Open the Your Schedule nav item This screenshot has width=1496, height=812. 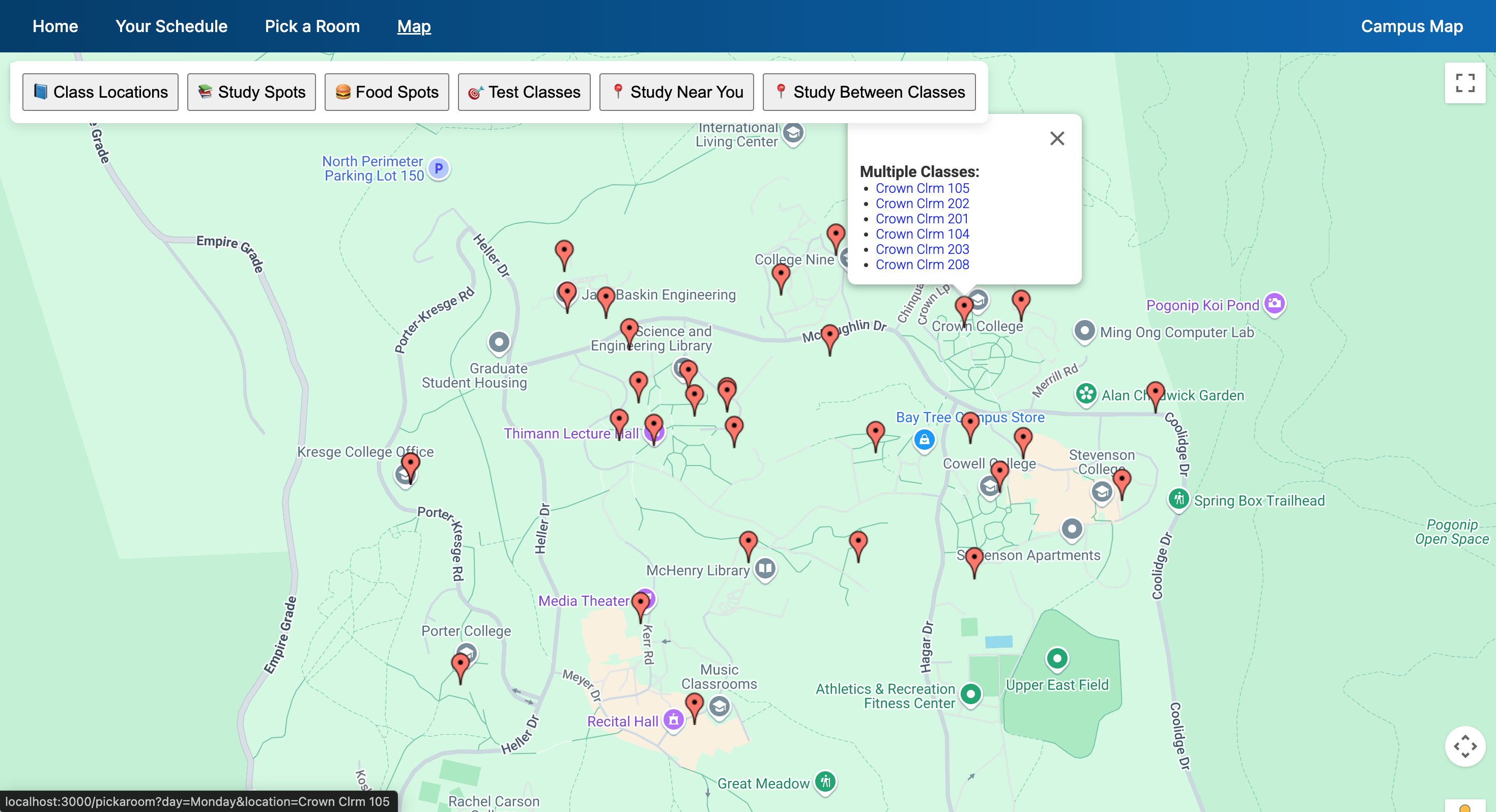171,26
